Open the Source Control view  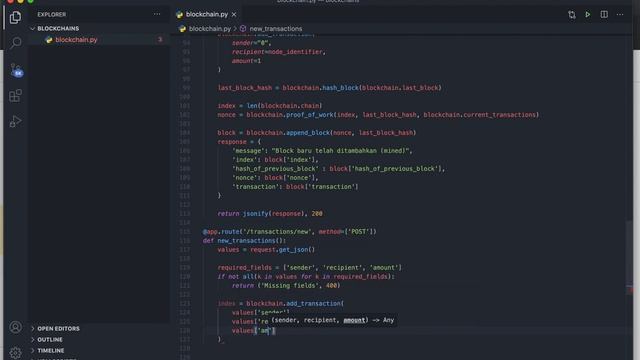pos(16,70)
